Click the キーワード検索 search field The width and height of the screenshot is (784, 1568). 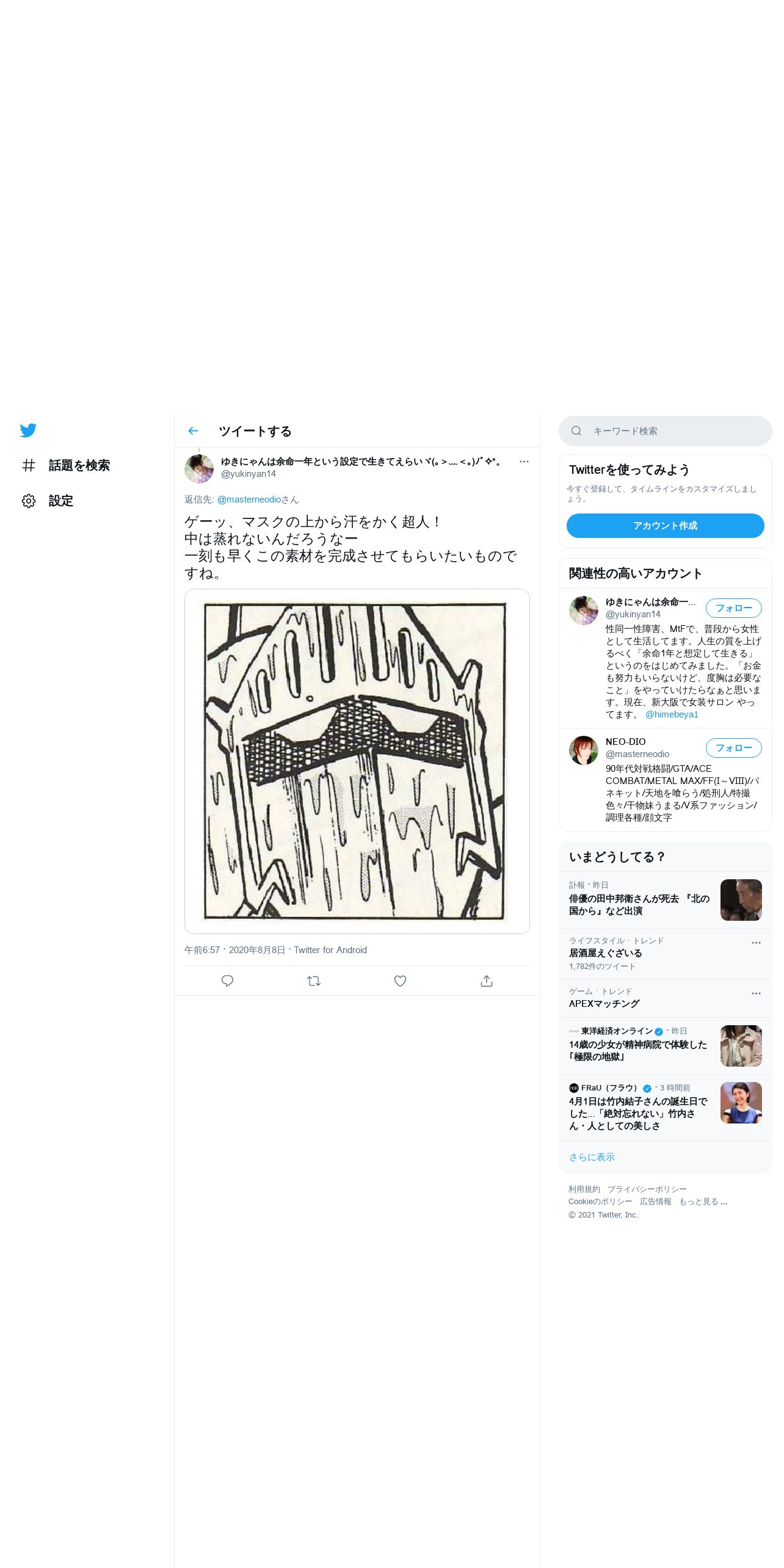666,431
